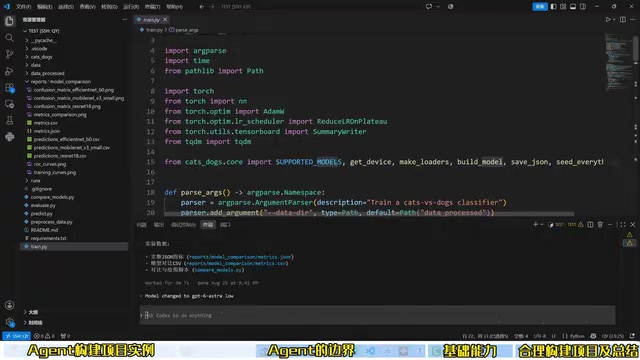Open the chat icon in title bar
This screenshot has height=360, width=640.
tap(429, 7)
